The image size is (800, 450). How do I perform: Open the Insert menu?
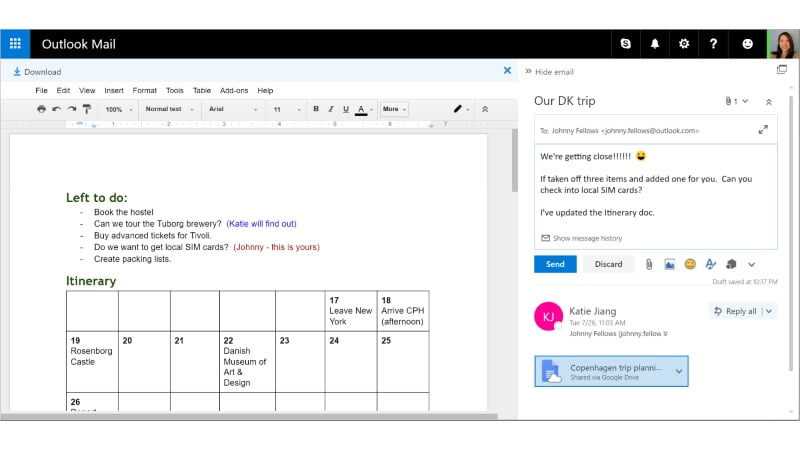click(114, 90)
